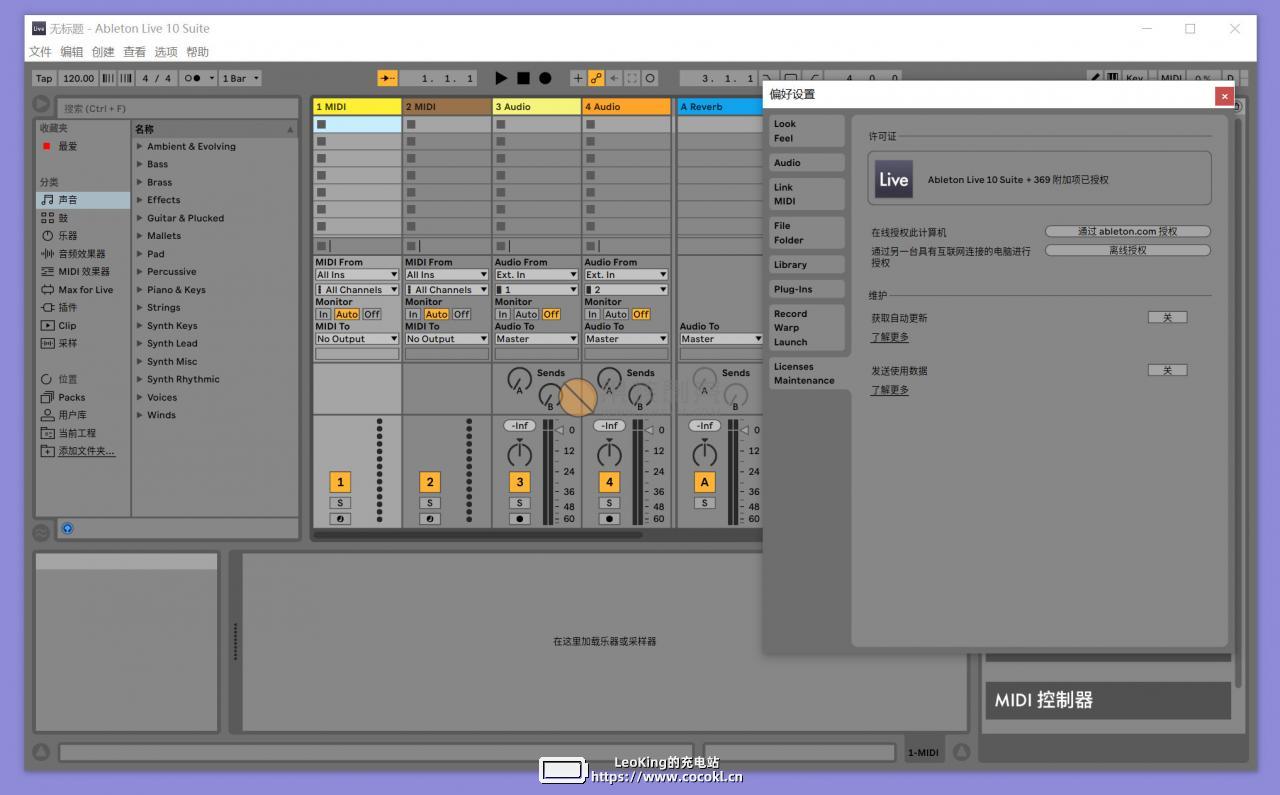Viewport: 1280px width, 795px height.
Task: Select the MIDI 效果器 category
Action: (x=83, y=272)
